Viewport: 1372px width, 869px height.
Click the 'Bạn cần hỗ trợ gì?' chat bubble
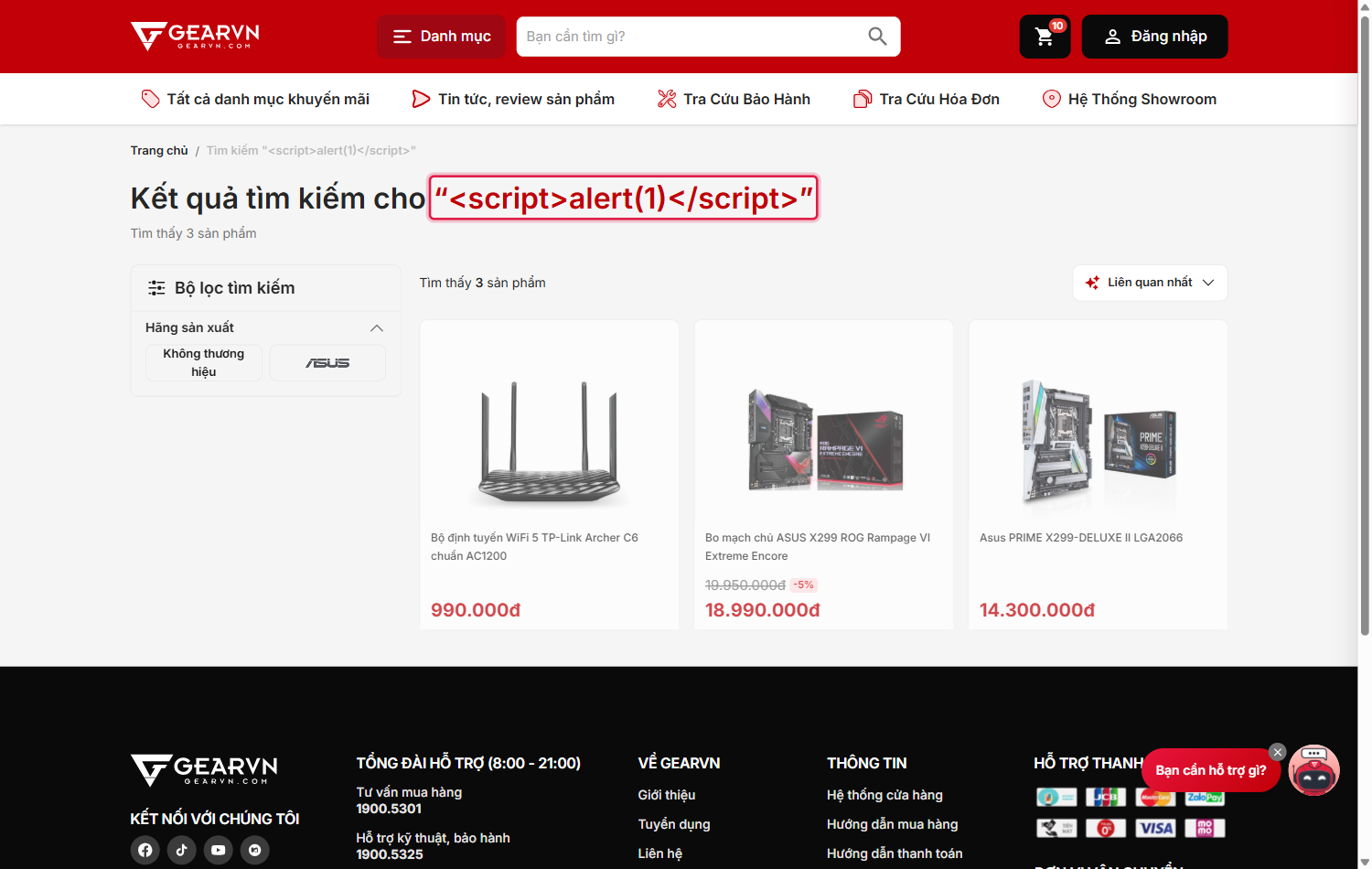click(1210, 770)
